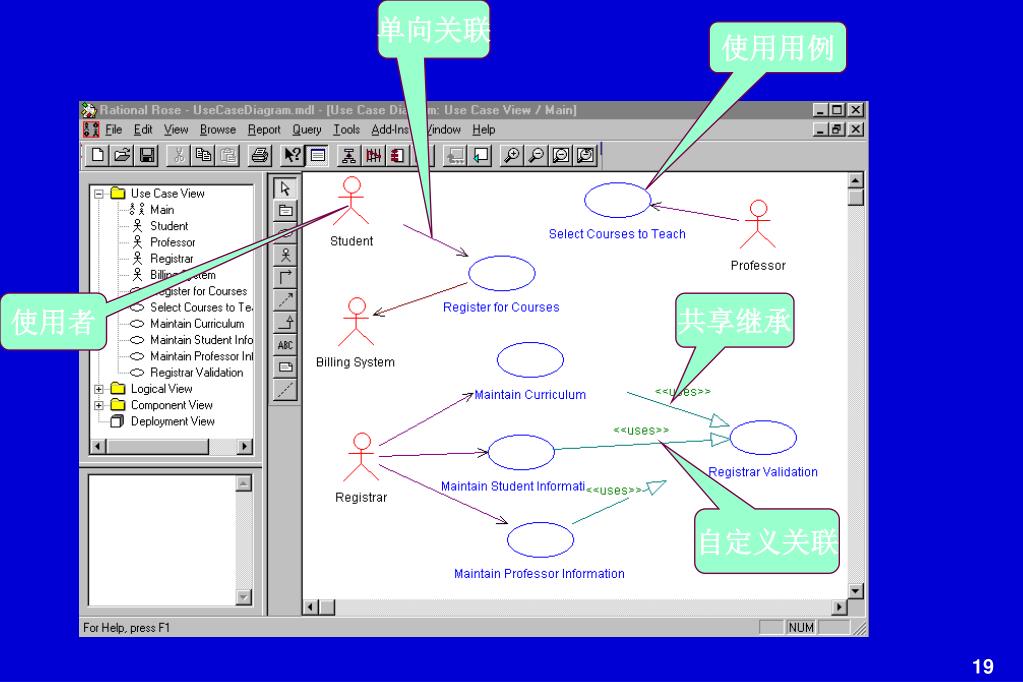This screenshot has width=1023, height=682.
Task: Collapse the Use Case View folder
Action: (99, 193)
